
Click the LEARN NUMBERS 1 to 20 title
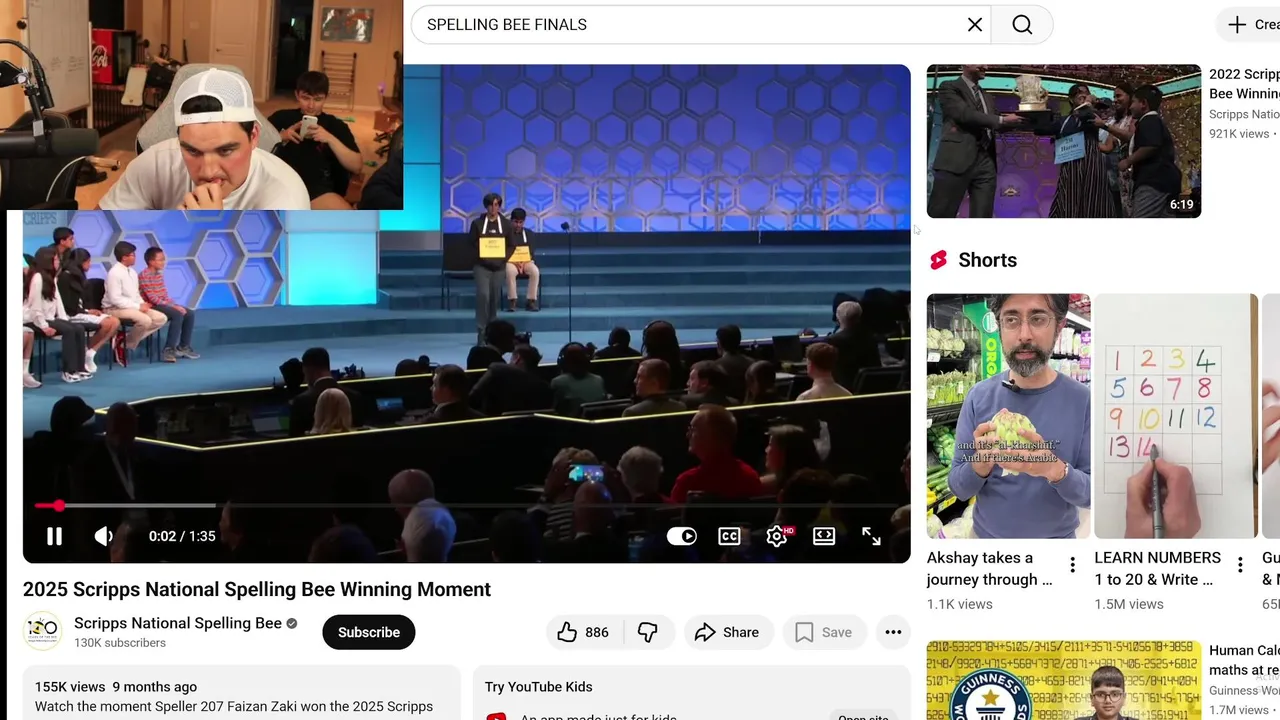coord(1157,569)
